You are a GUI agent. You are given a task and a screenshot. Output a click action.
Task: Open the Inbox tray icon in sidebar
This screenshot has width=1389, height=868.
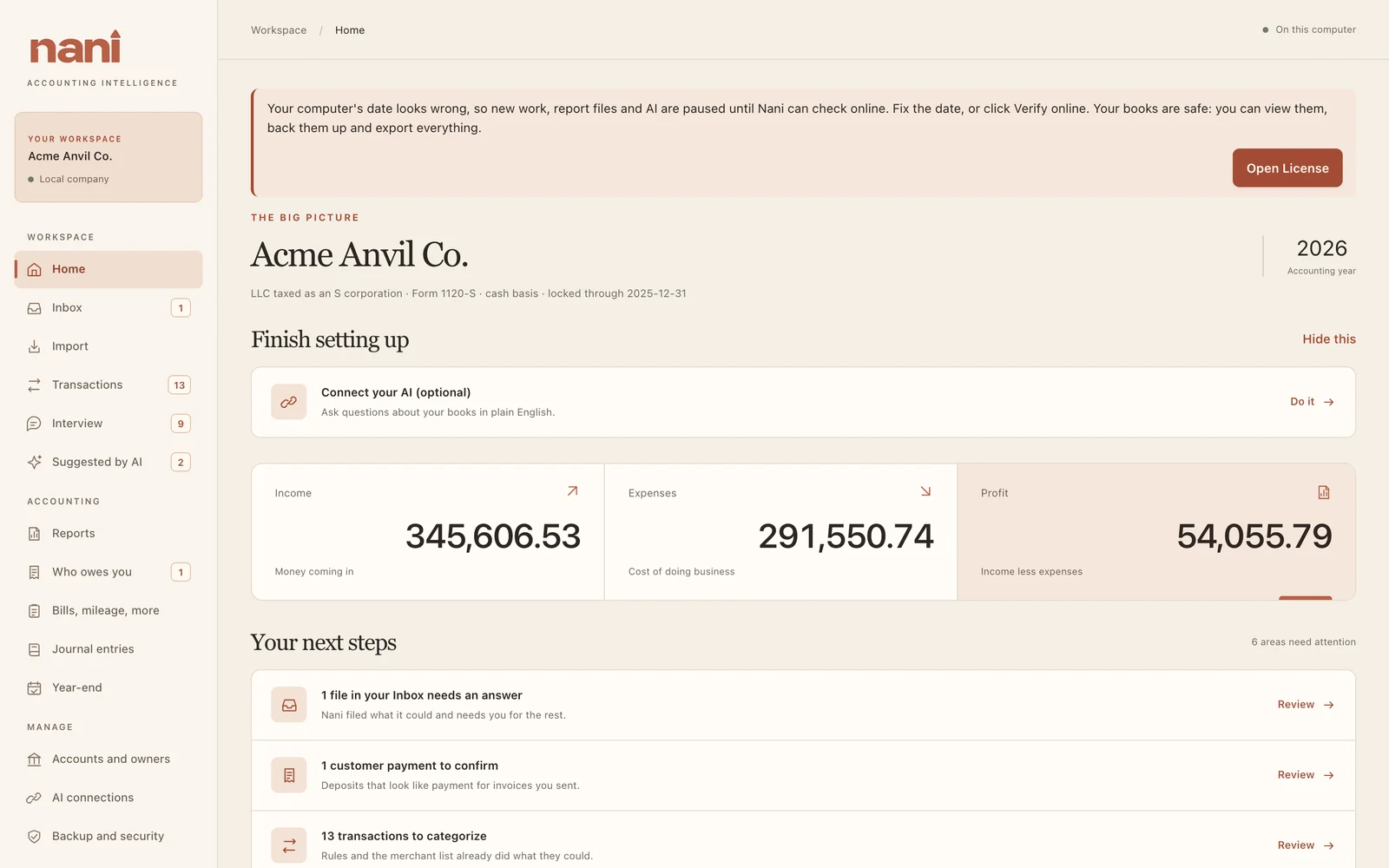pos(34,308)
